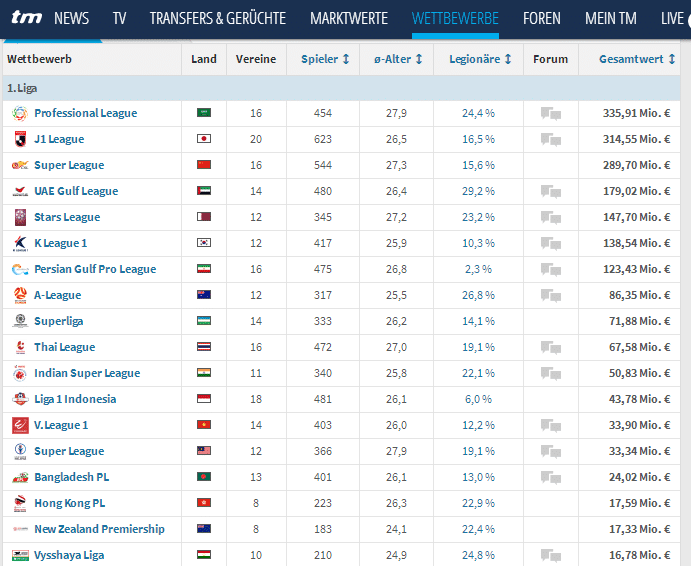Click the Japan flag icon
This screenshot has width=691, height=566.
[204, 139]
